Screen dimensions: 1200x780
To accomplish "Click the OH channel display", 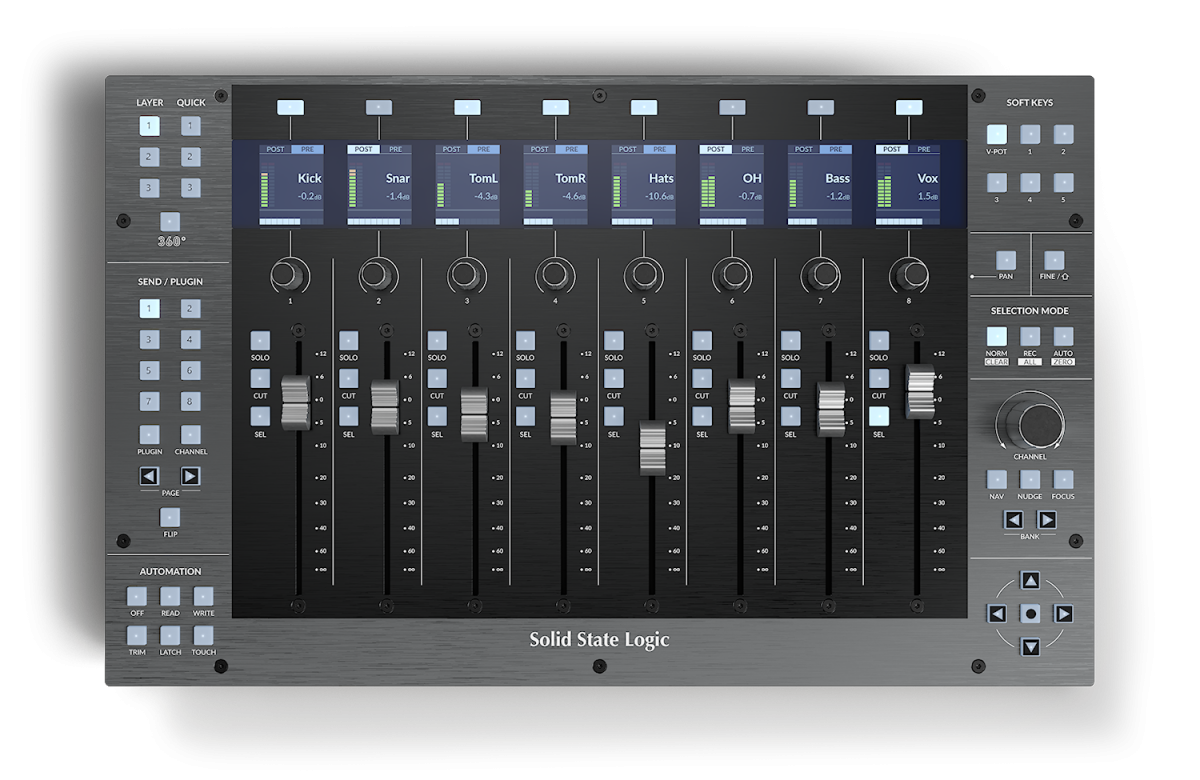I will click(x=732, y=185).
